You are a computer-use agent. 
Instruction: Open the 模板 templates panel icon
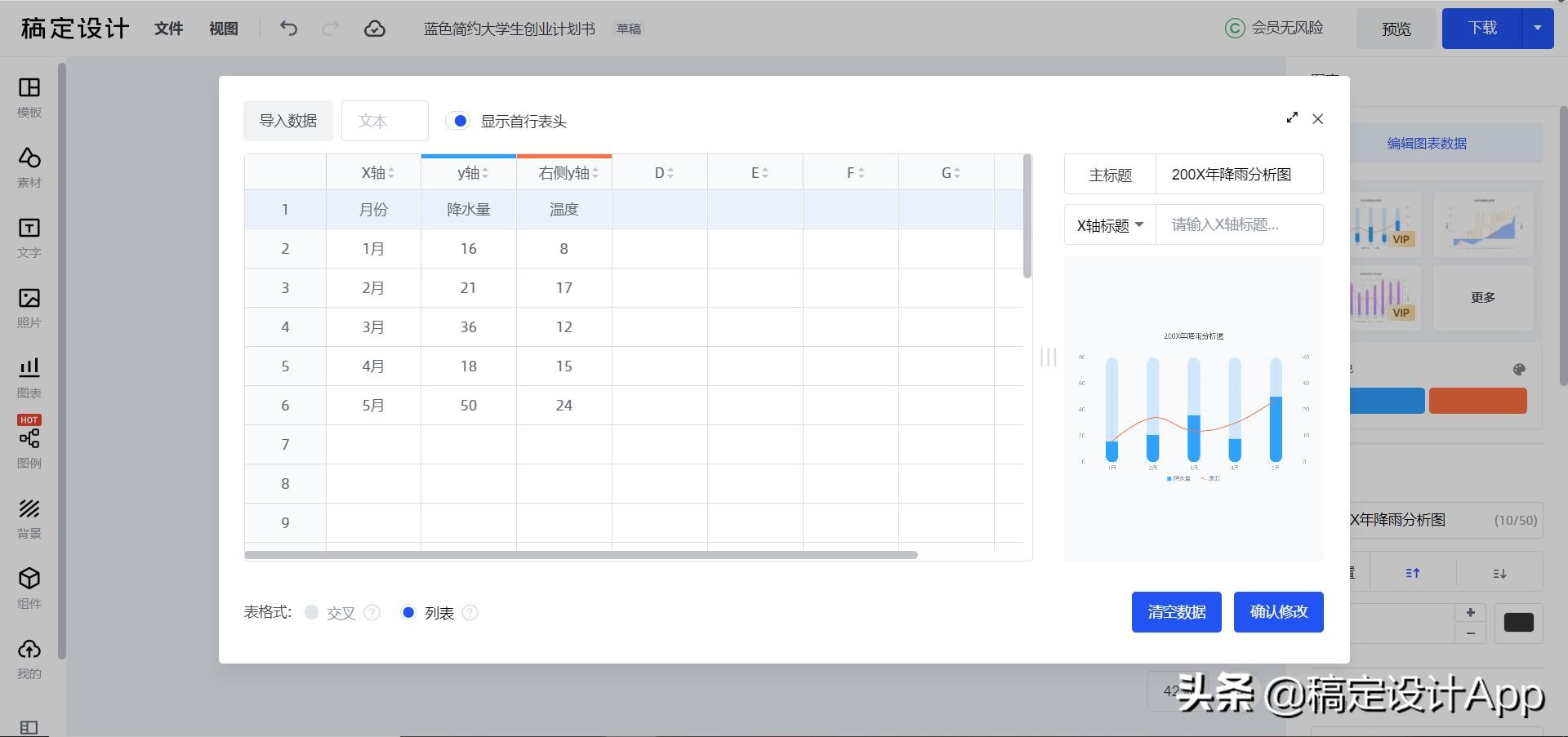point(29,88)
